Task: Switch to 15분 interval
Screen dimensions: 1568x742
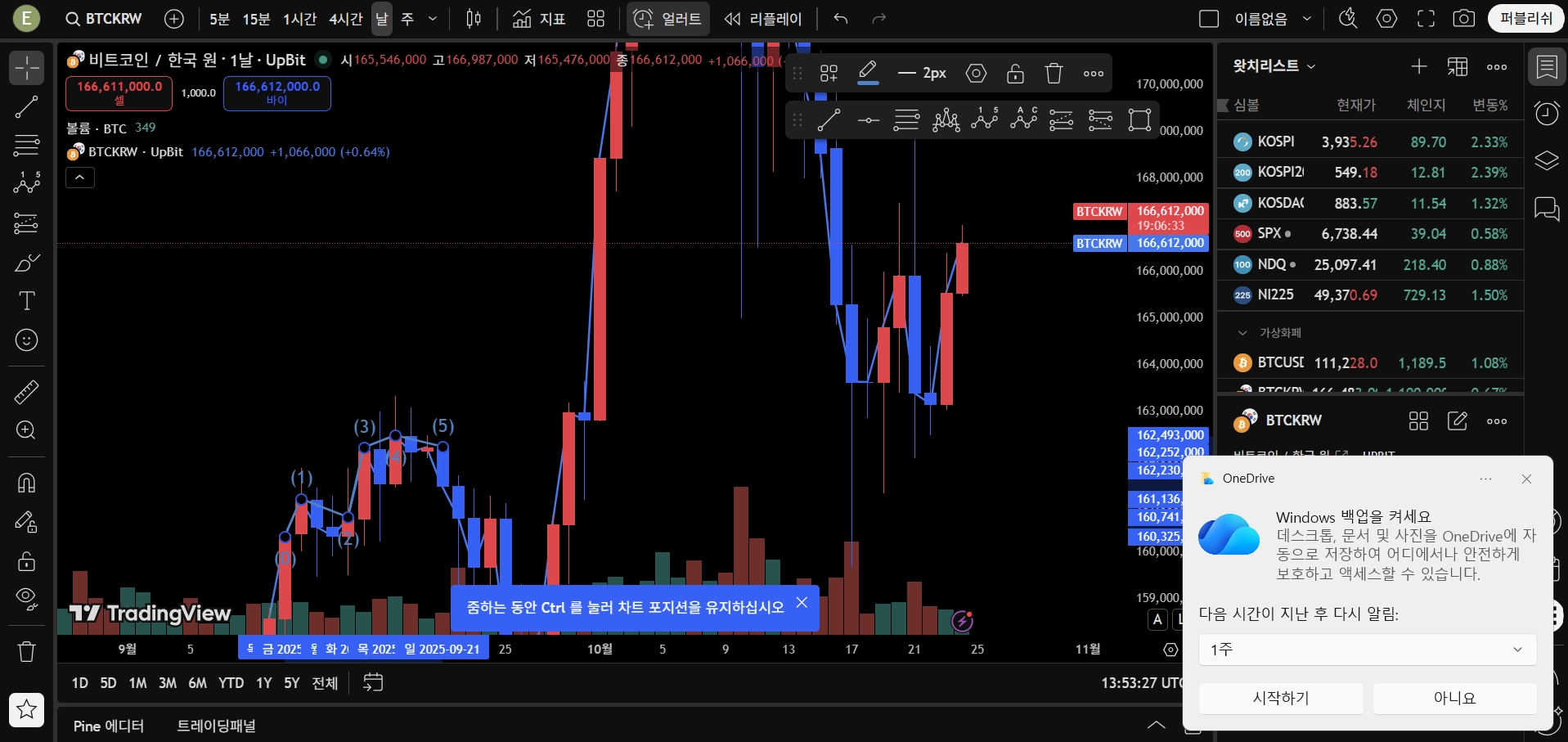Action: pyautogui.click(x=256, y=19)
